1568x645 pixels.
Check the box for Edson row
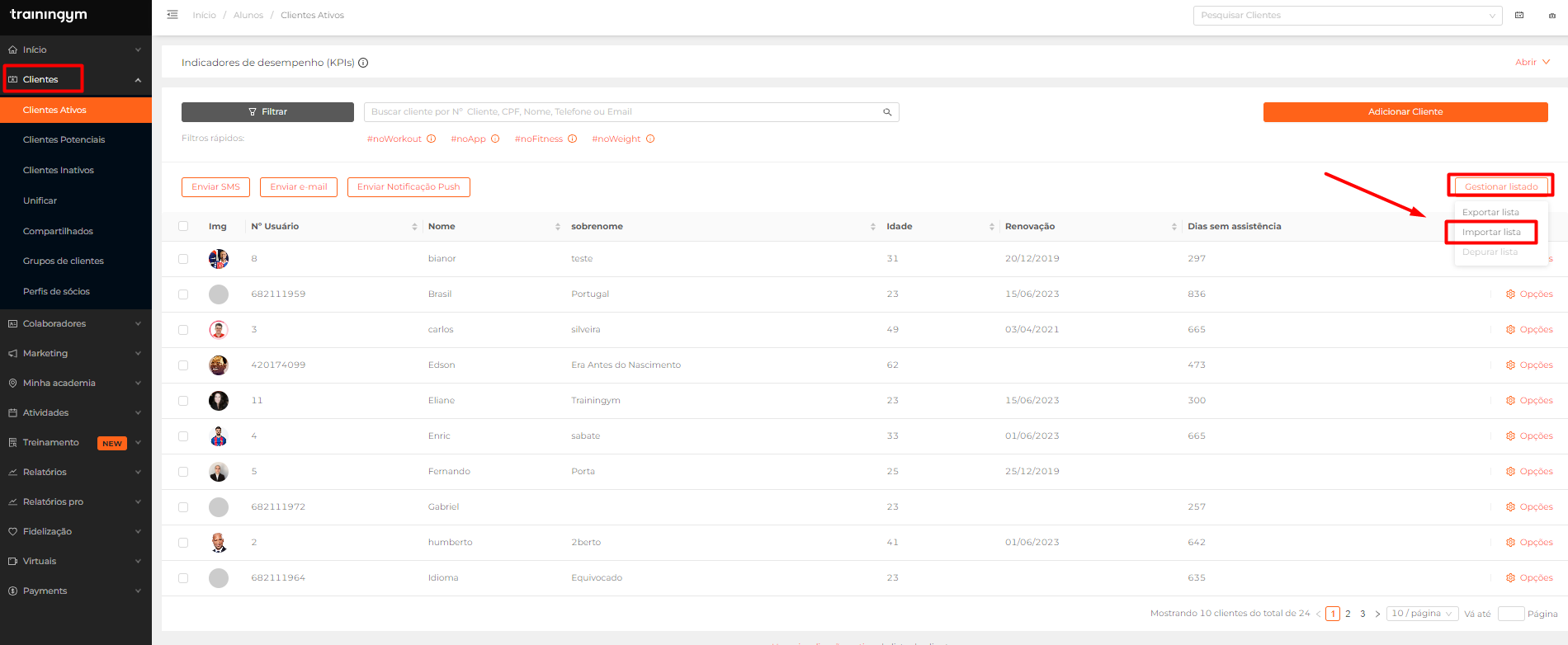183,365
